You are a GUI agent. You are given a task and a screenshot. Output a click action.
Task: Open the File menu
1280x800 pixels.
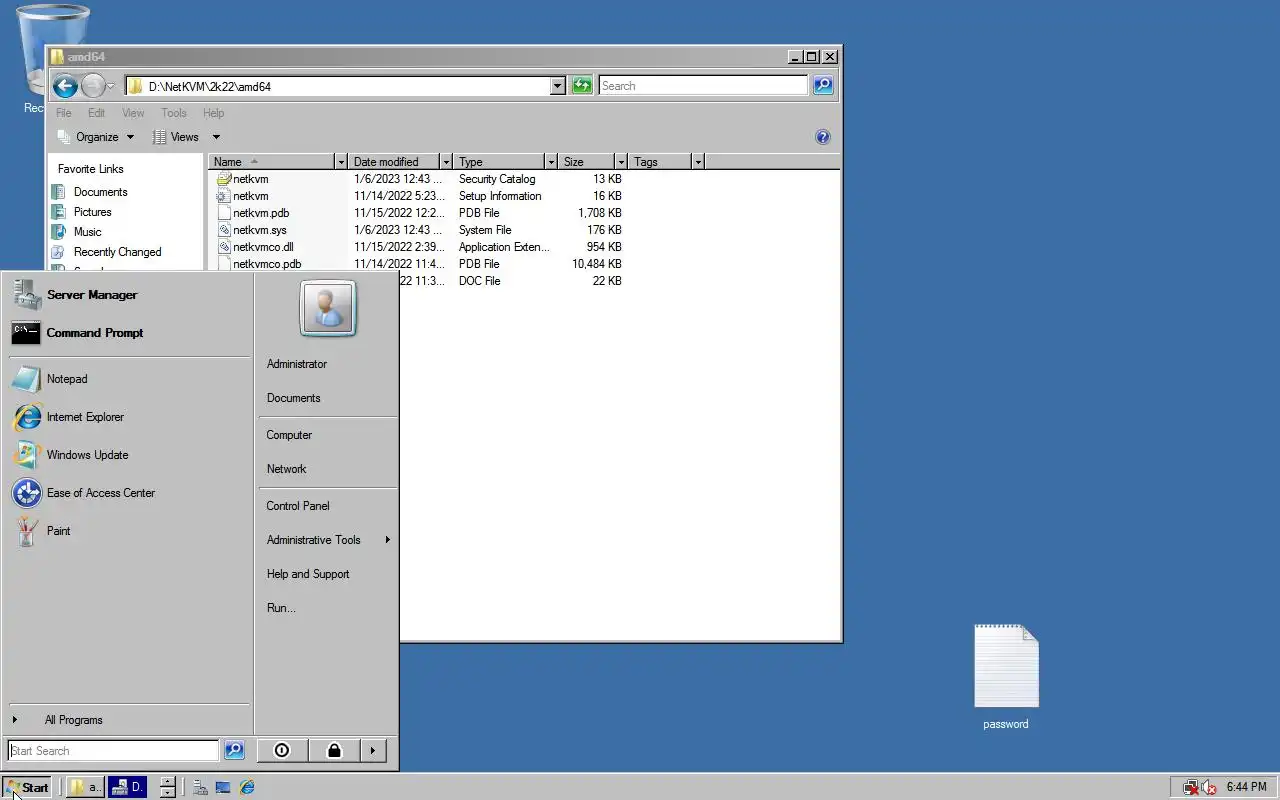pyautogui.click(x=63, y=113)
